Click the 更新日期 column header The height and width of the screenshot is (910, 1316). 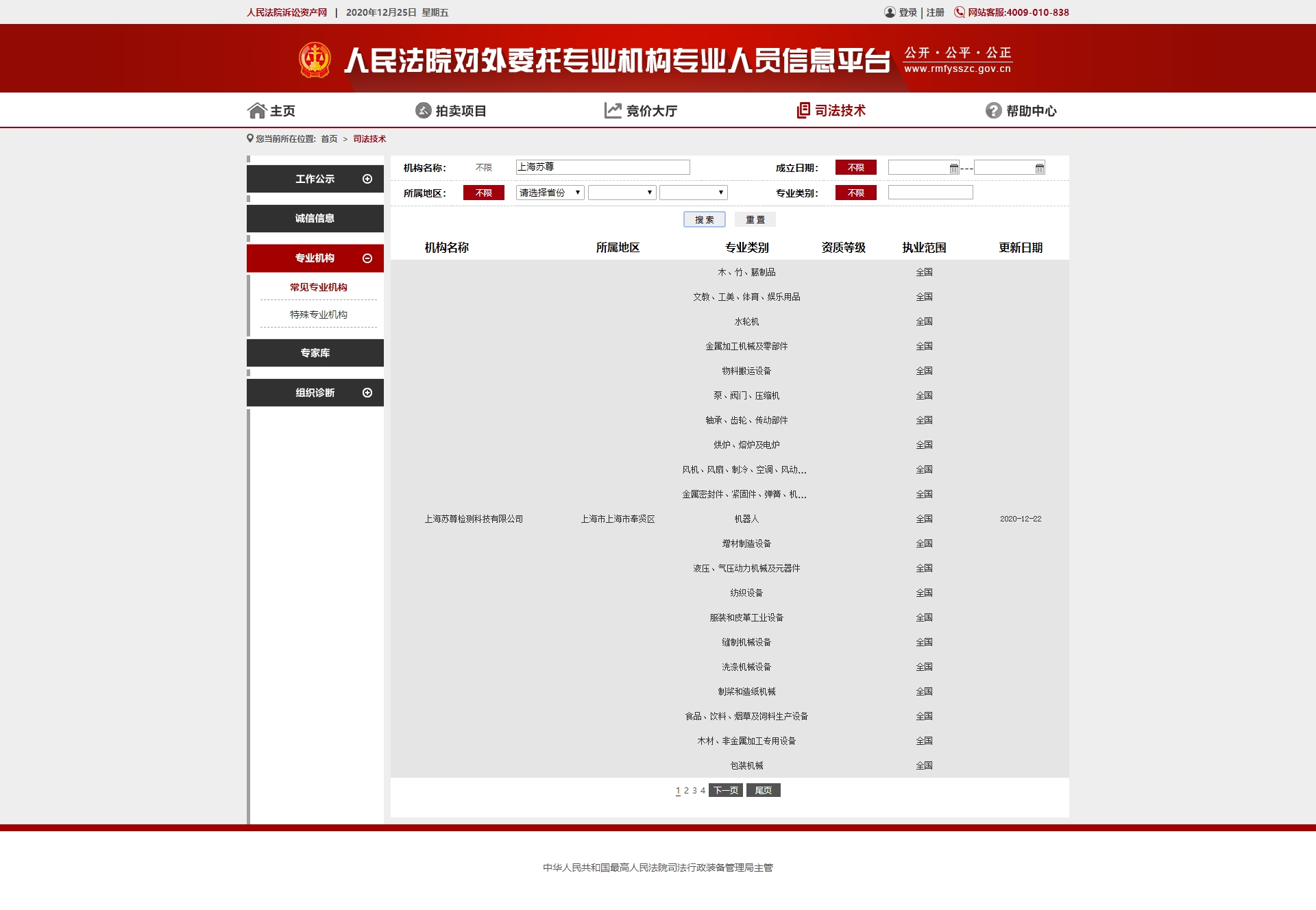(1021, 247)
